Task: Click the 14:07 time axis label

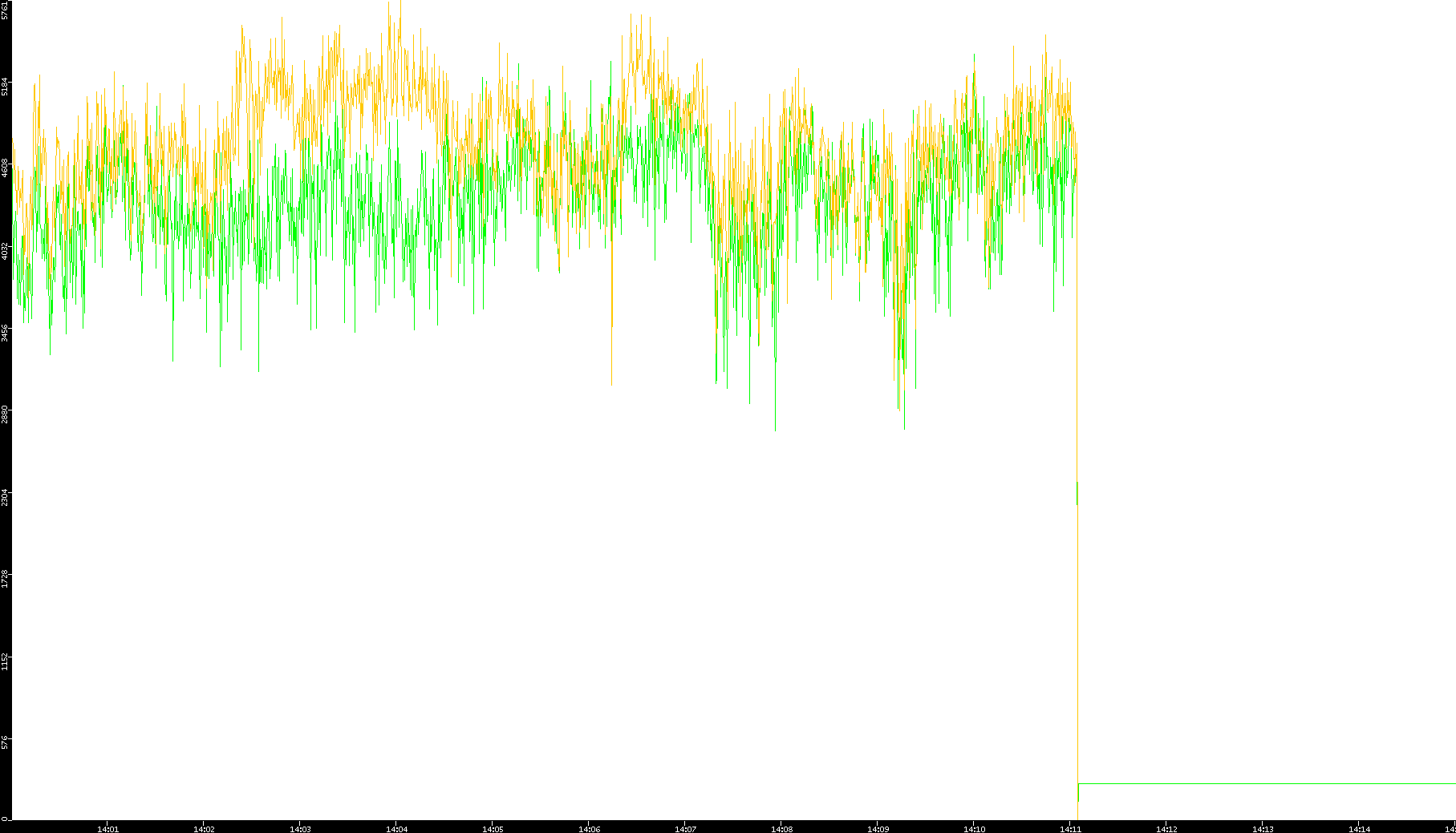Action: click(685, 829)
